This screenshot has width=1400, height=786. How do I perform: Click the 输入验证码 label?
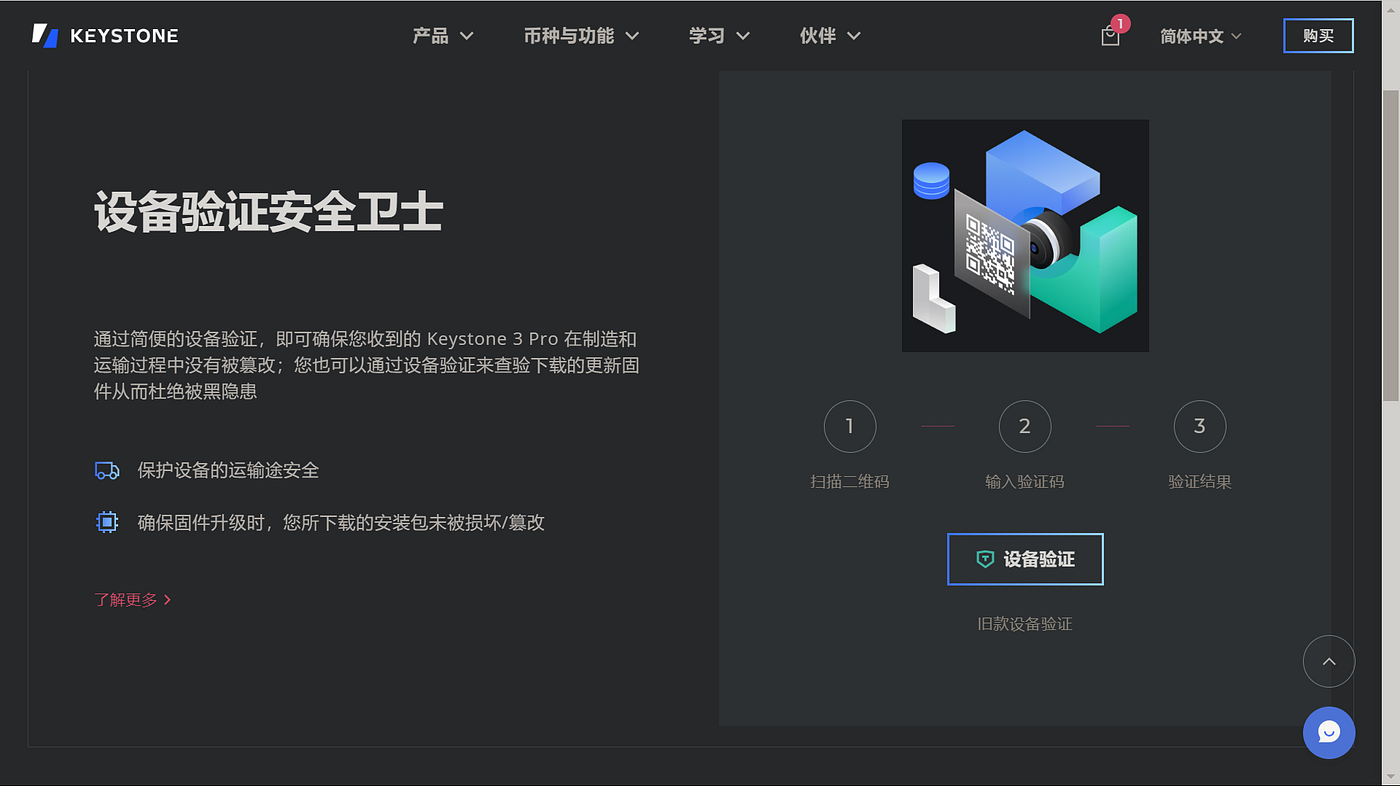(x=1025, y=482)
